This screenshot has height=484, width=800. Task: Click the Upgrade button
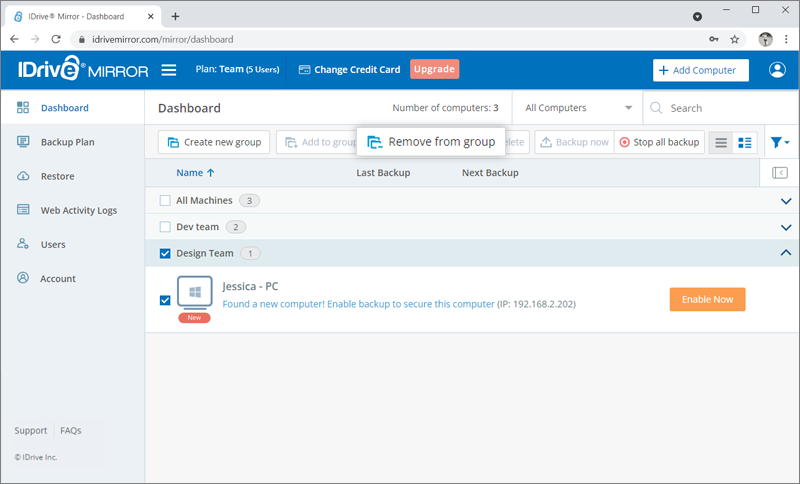434,69
